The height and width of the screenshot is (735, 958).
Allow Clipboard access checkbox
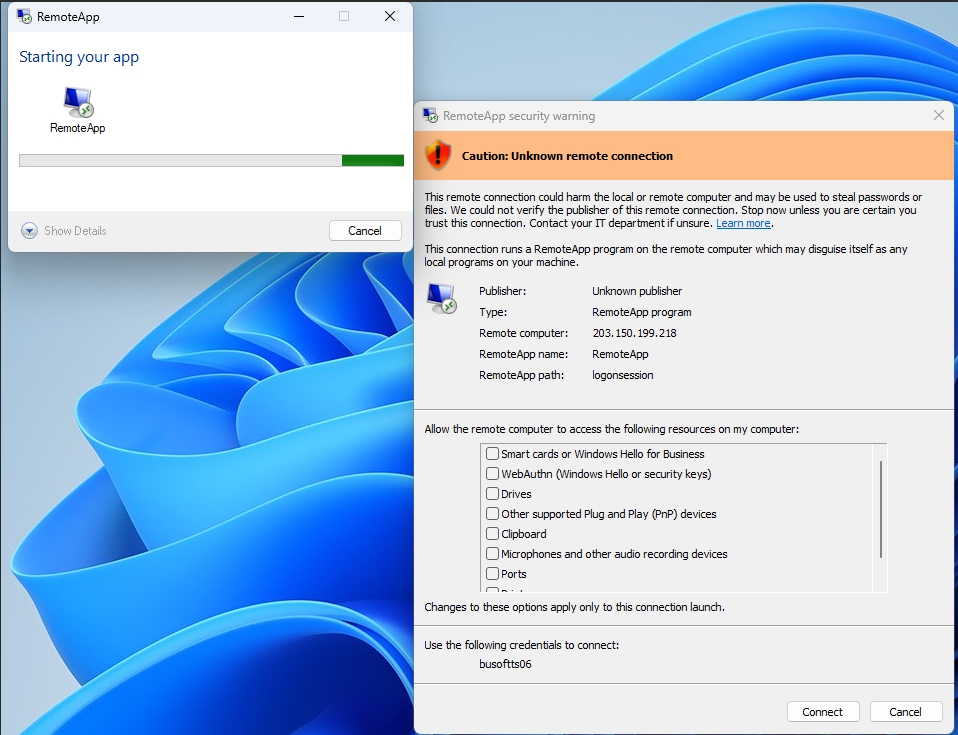pyautogui.click(x=492, y=534)
